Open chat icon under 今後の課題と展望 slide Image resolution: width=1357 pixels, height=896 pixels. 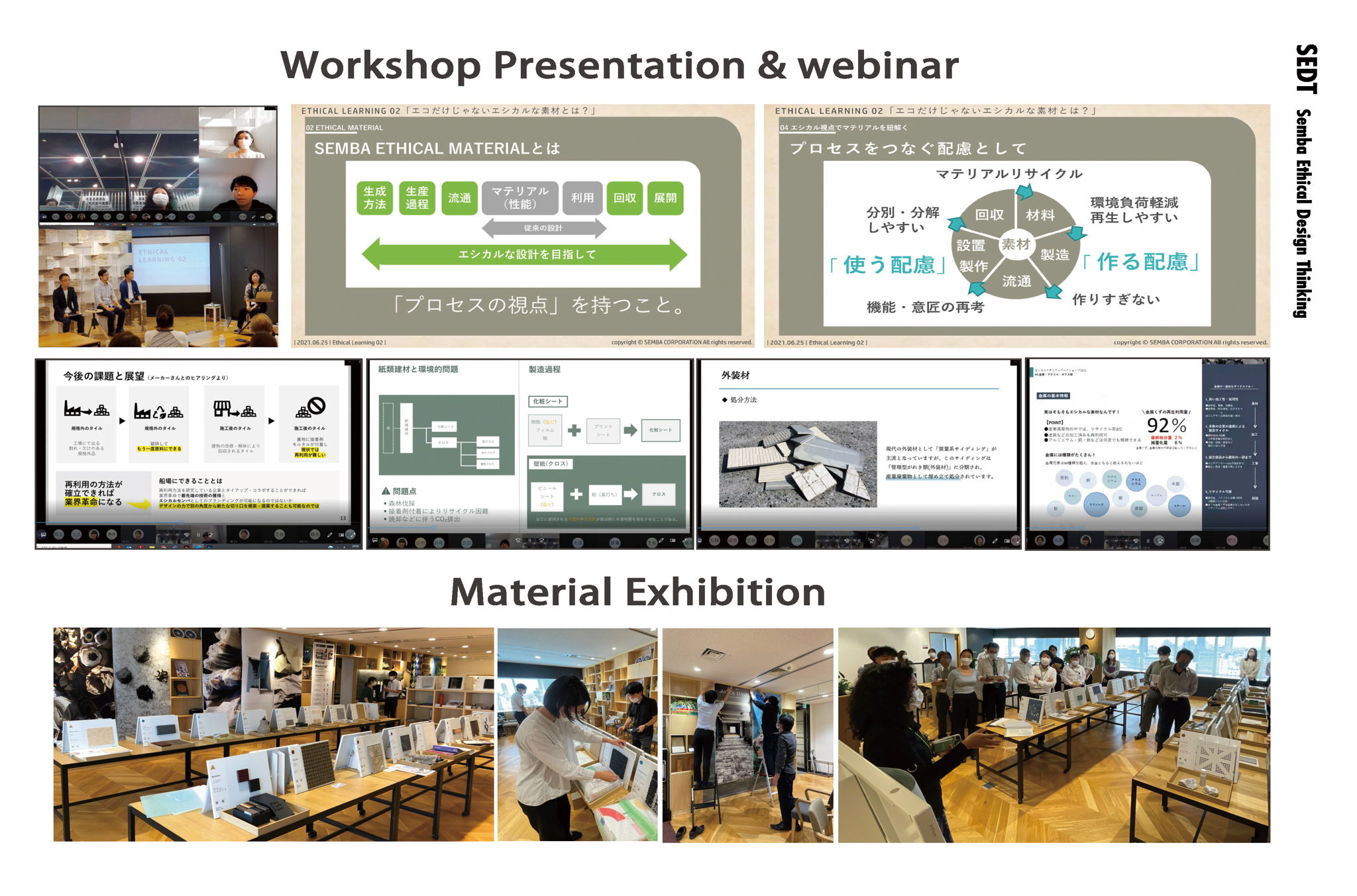tap(44, 534)
